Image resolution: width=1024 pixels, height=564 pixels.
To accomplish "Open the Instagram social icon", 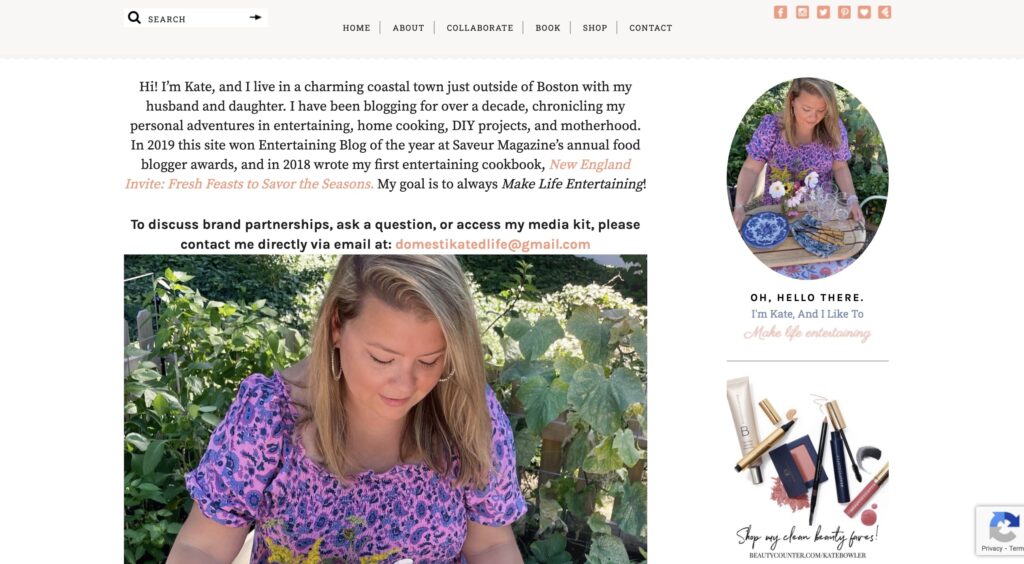I will [802, 12].
